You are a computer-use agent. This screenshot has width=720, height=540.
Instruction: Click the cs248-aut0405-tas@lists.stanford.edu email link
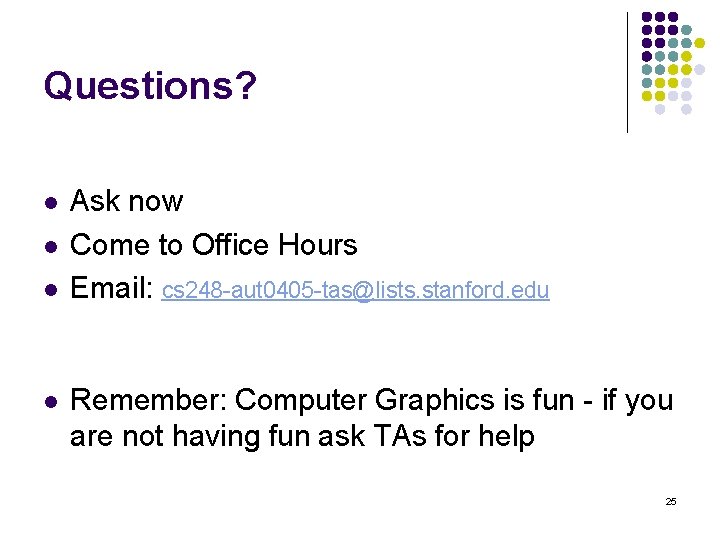pos(355,291)
